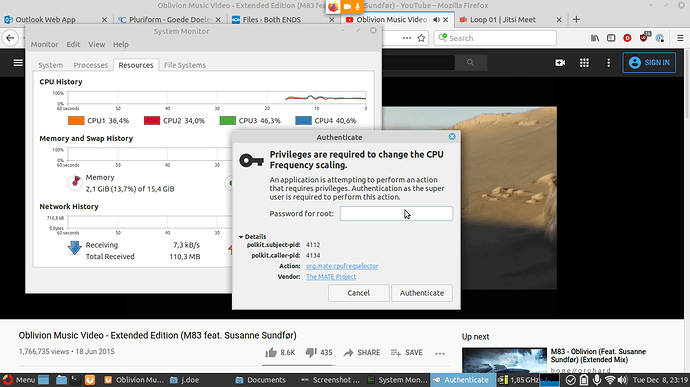Pick the CPU1 orange color swatch

click(76, 121)
